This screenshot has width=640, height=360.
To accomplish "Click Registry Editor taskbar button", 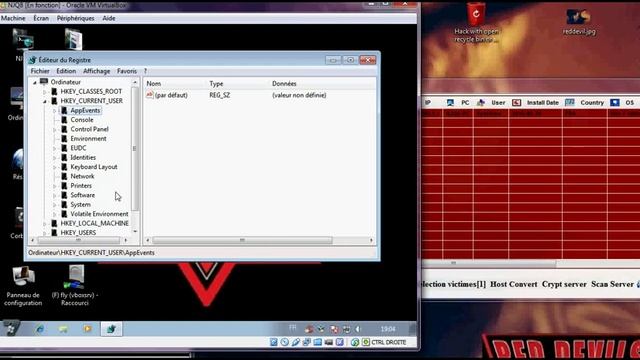I will (111, 329).
